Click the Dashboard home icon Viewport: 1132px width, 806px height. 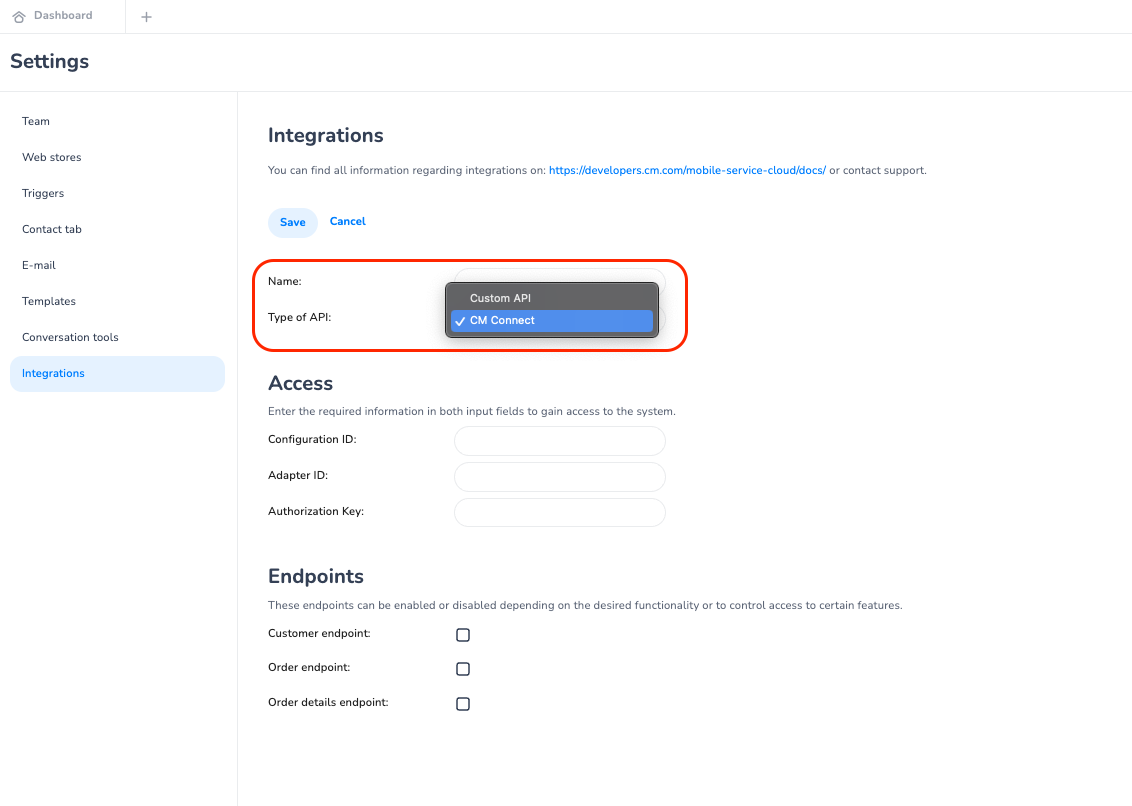[x=19, y=17]
